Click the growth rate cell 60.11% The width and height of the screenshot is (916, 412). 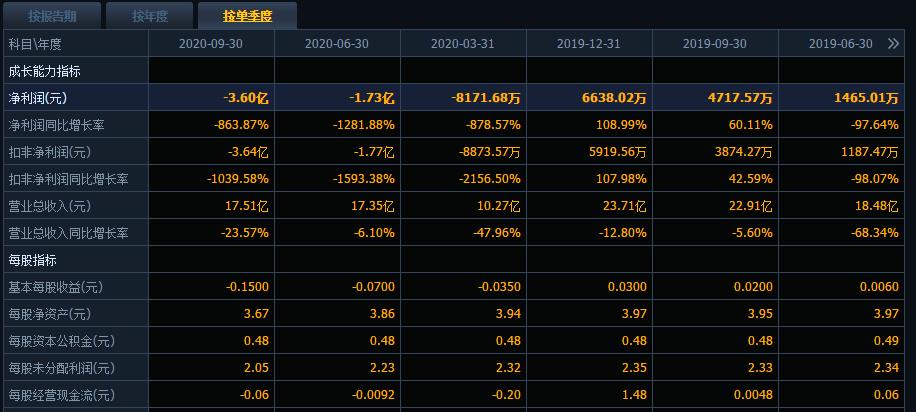751,125
